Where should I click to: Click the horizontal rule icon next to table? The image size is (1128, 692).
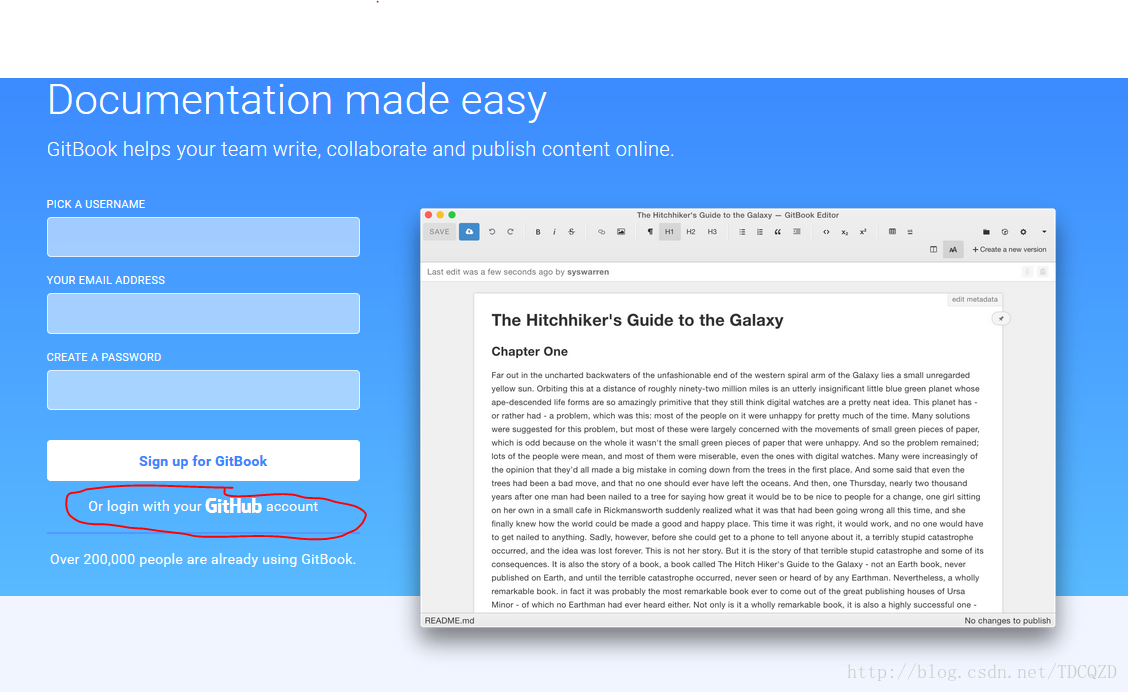(x=910, y=232)
